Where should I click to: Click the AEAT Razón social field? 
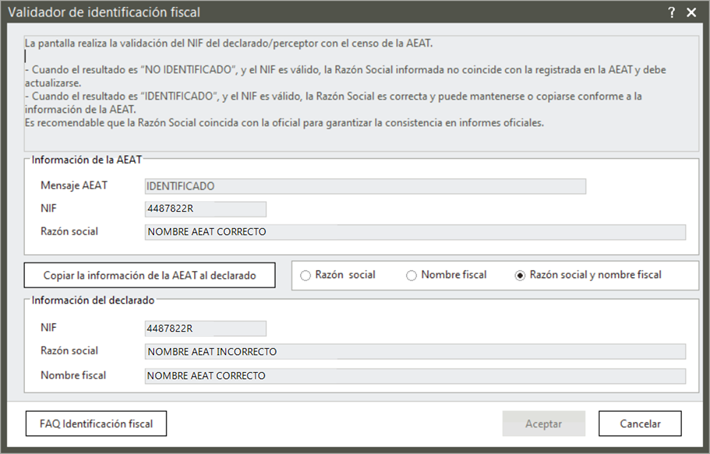415,232
